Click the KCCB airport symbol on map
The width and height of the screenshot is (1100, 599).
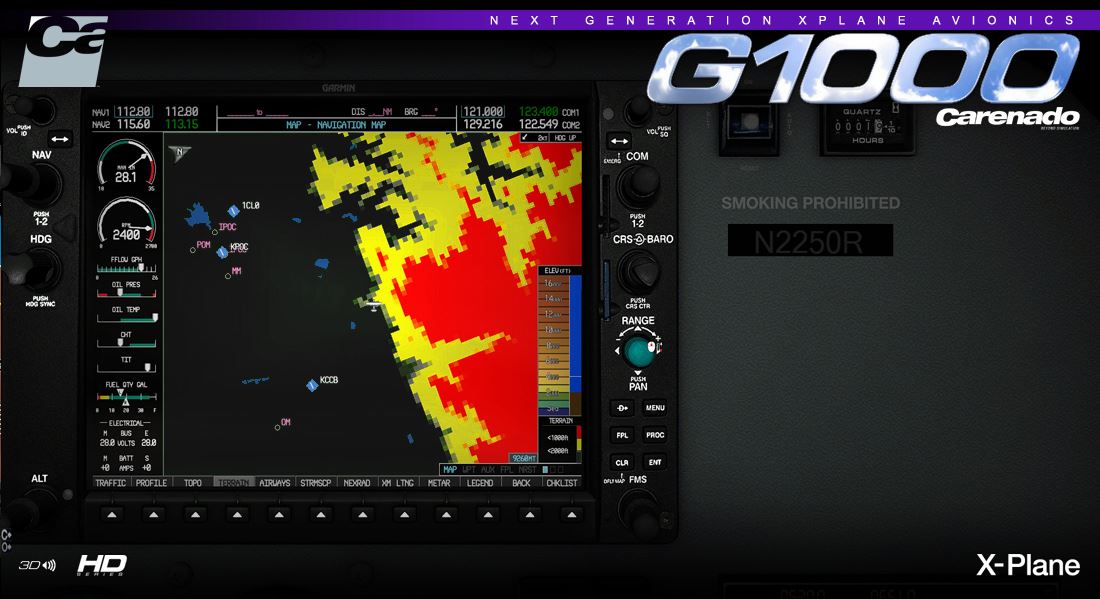[x=312, y=385]
